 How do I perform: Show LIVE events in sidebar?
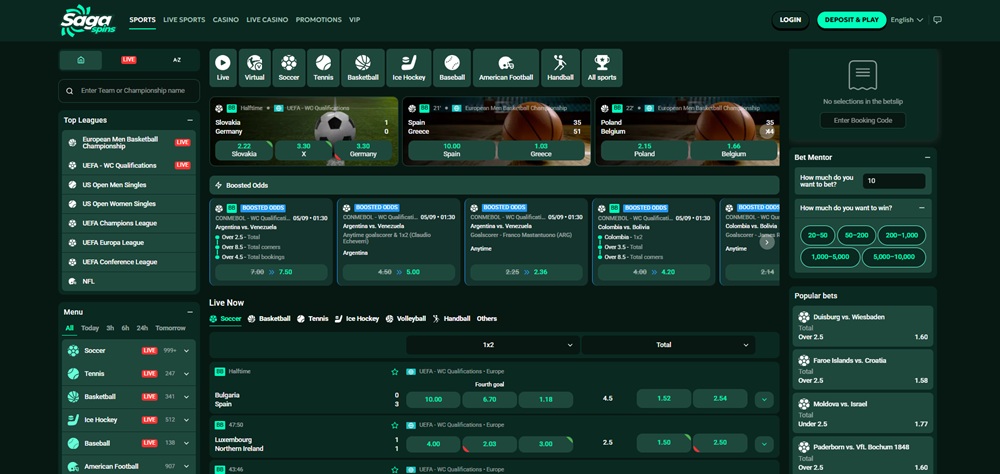pos(129,60)
